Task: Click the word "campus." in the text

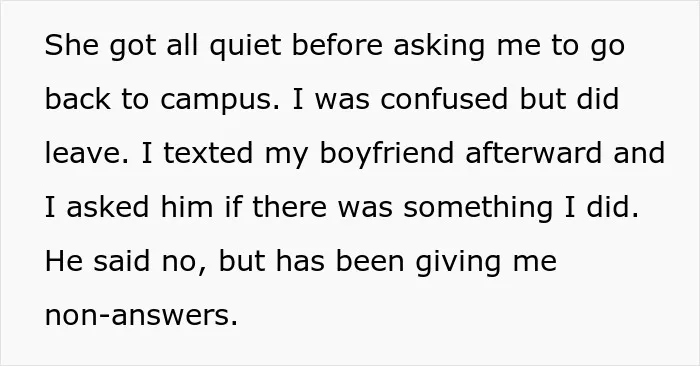Action: pyautogui.click(x=220, y=100)
